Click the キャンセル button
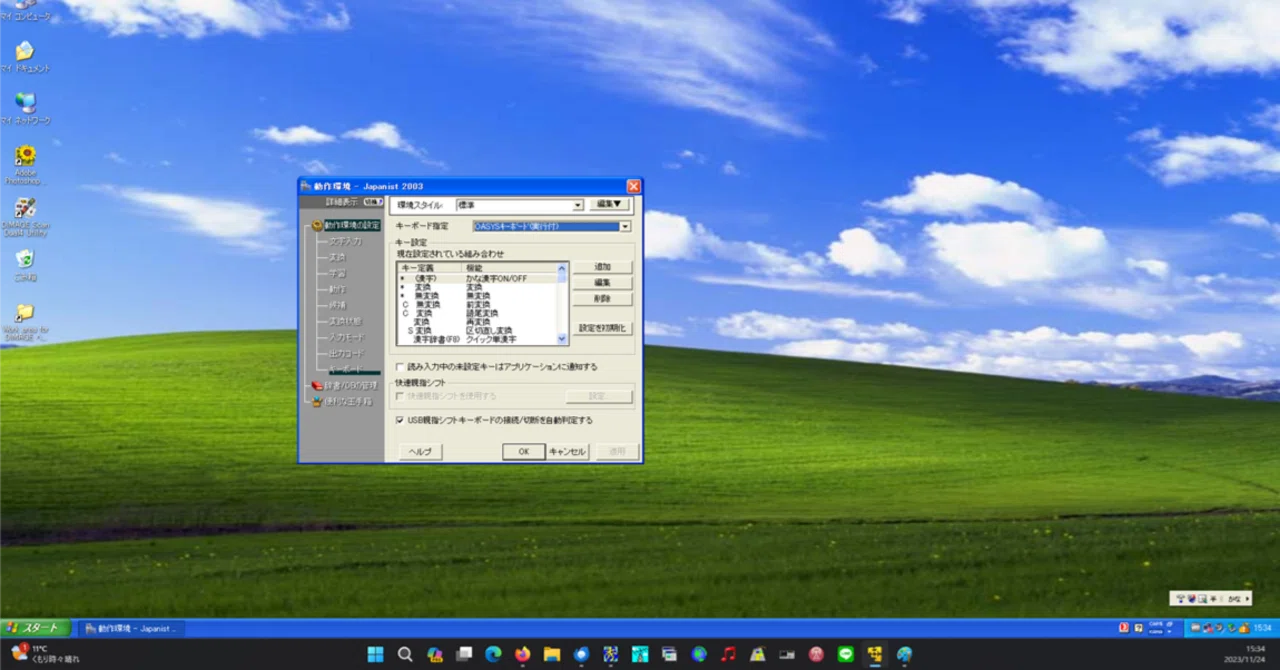Screen dimensions: 1280x670 click(x=567, y=452)
